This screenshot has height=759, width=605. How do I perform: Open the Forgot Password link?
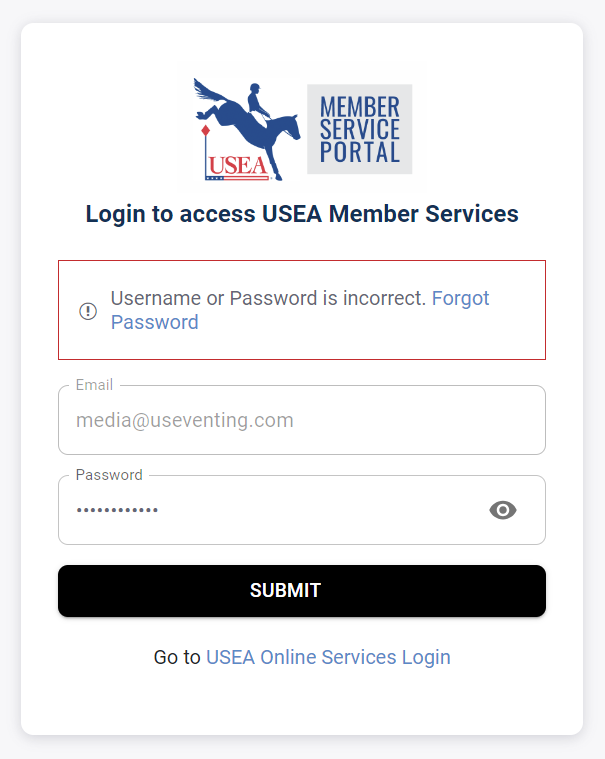460,298
